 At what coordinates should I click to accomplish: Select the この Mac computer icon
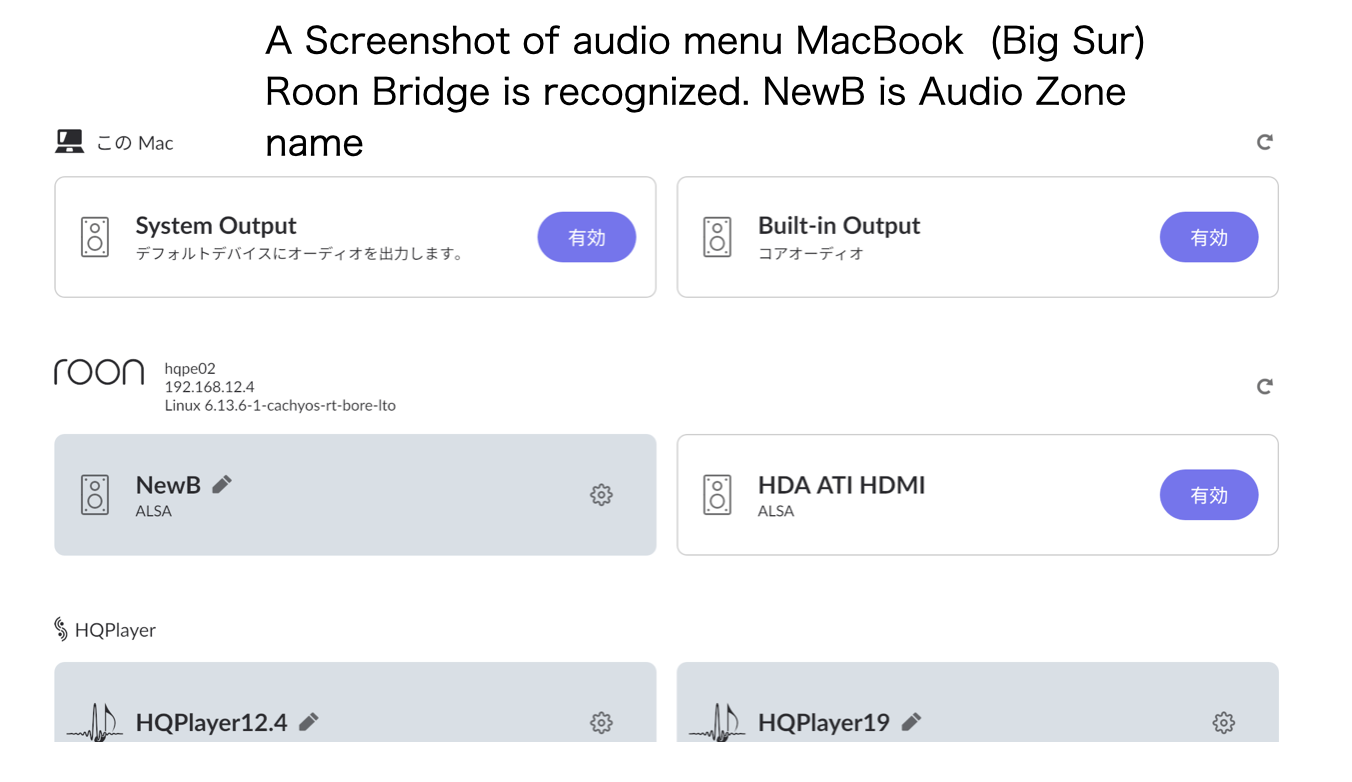click(x=69, y=142)
